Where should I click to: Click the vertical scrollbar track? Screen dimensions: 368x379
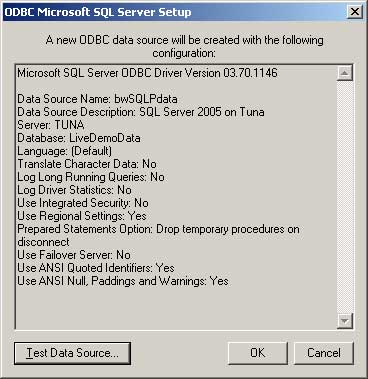coord(345,197)
